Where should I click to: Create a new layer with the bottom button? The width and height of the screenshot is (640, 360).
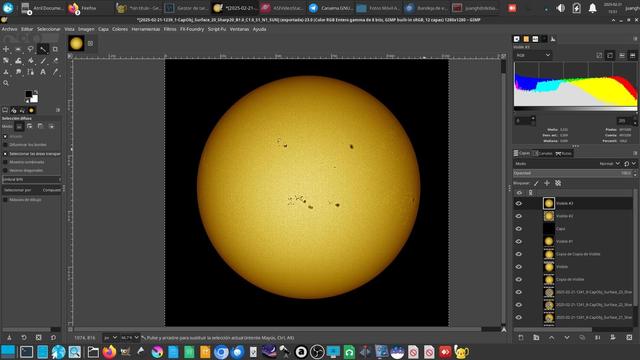(521, 338)
